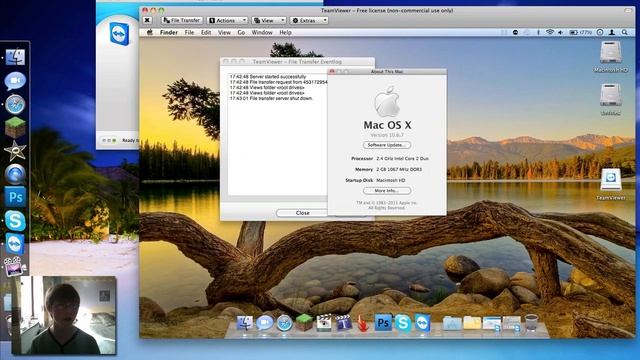Viewport: 640px width, 360px height.
Task: Open the purple T clapperboard app in remote dock
Action: tap(344, 323)
